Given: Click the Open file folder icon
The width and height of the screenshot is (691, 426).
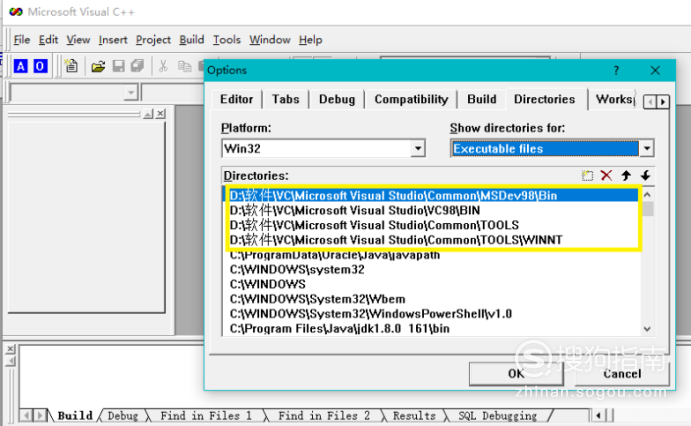Looking at the screenshot, I should coord(98,67).
